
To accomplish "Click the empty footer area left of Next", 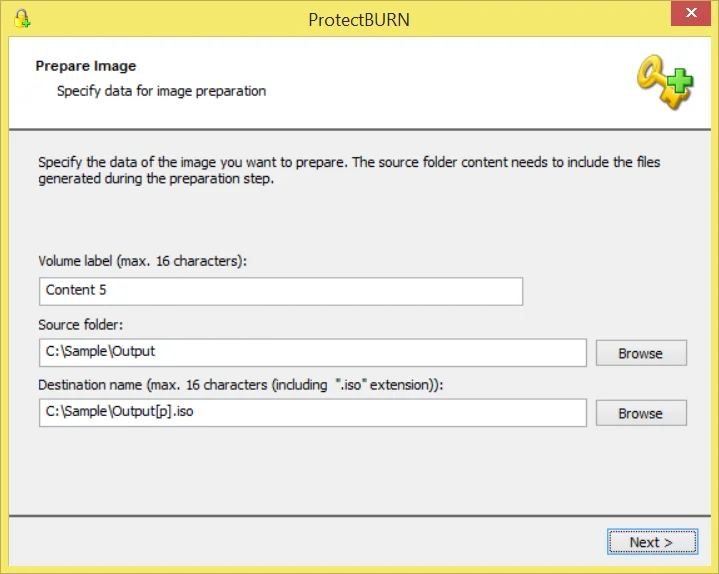I will pyautogui.click(x=300, y=542).
